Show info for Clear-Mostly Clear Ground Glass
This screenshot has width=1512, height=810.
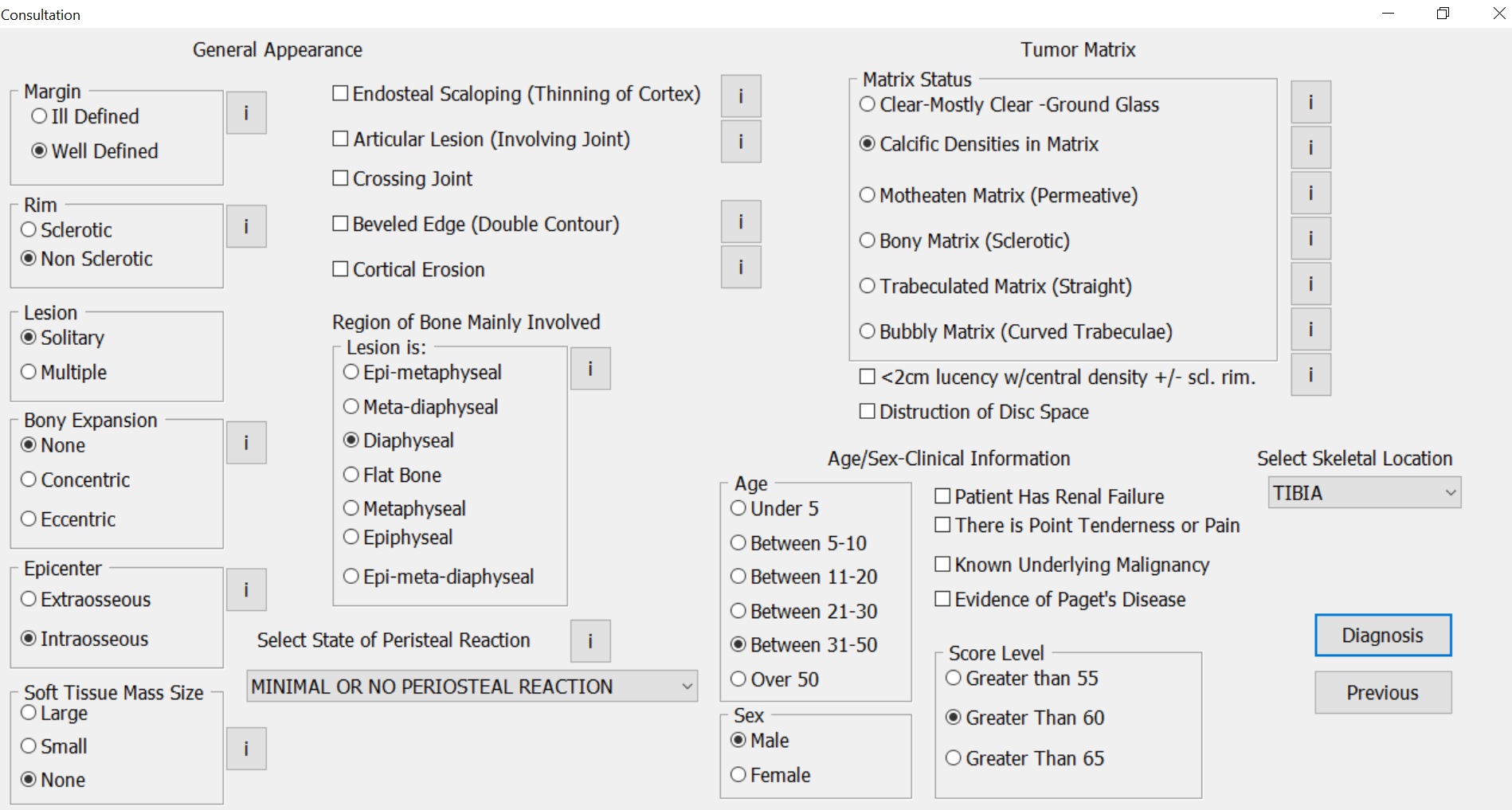click(x=1310, y=102)
